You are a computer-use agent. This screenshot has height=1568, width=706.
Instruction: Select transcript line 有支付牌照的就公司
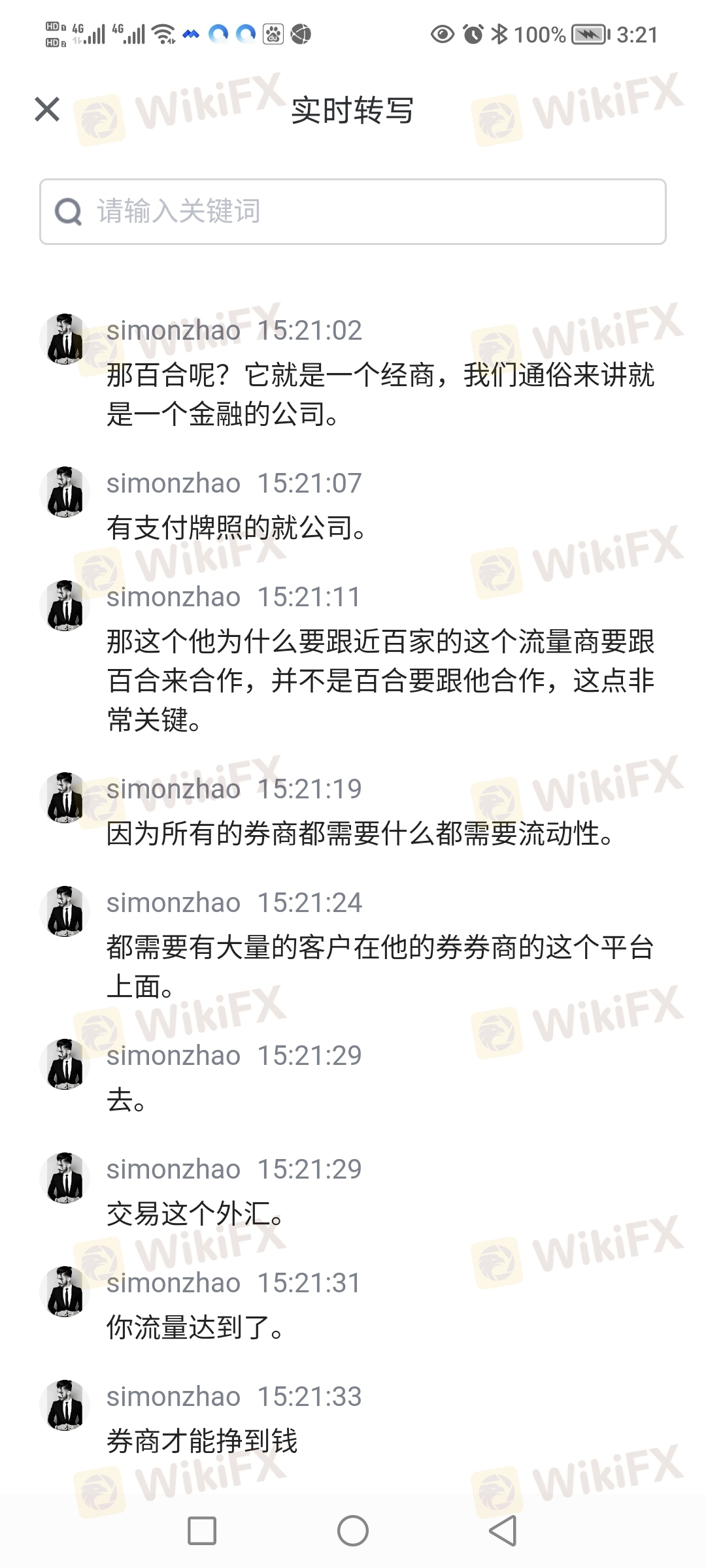click(237, 528)
